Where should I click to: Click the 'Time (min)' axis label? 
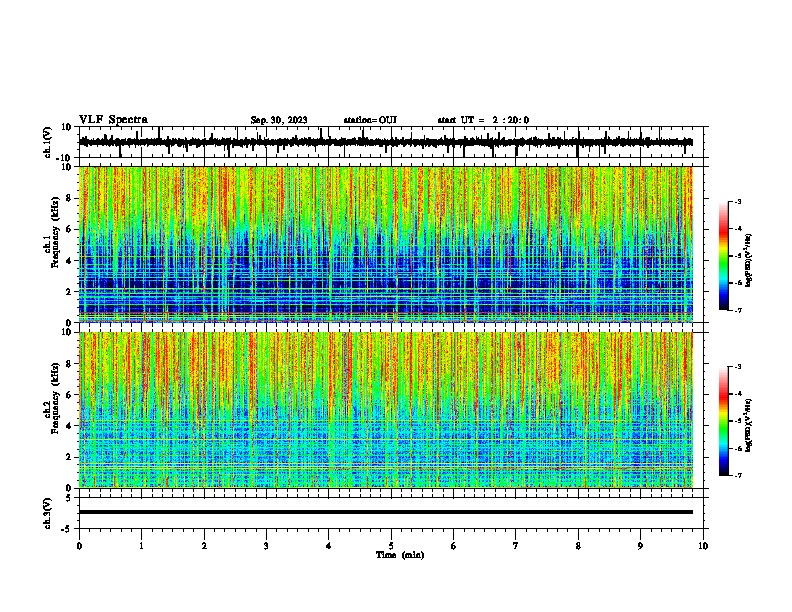(400, 555)
